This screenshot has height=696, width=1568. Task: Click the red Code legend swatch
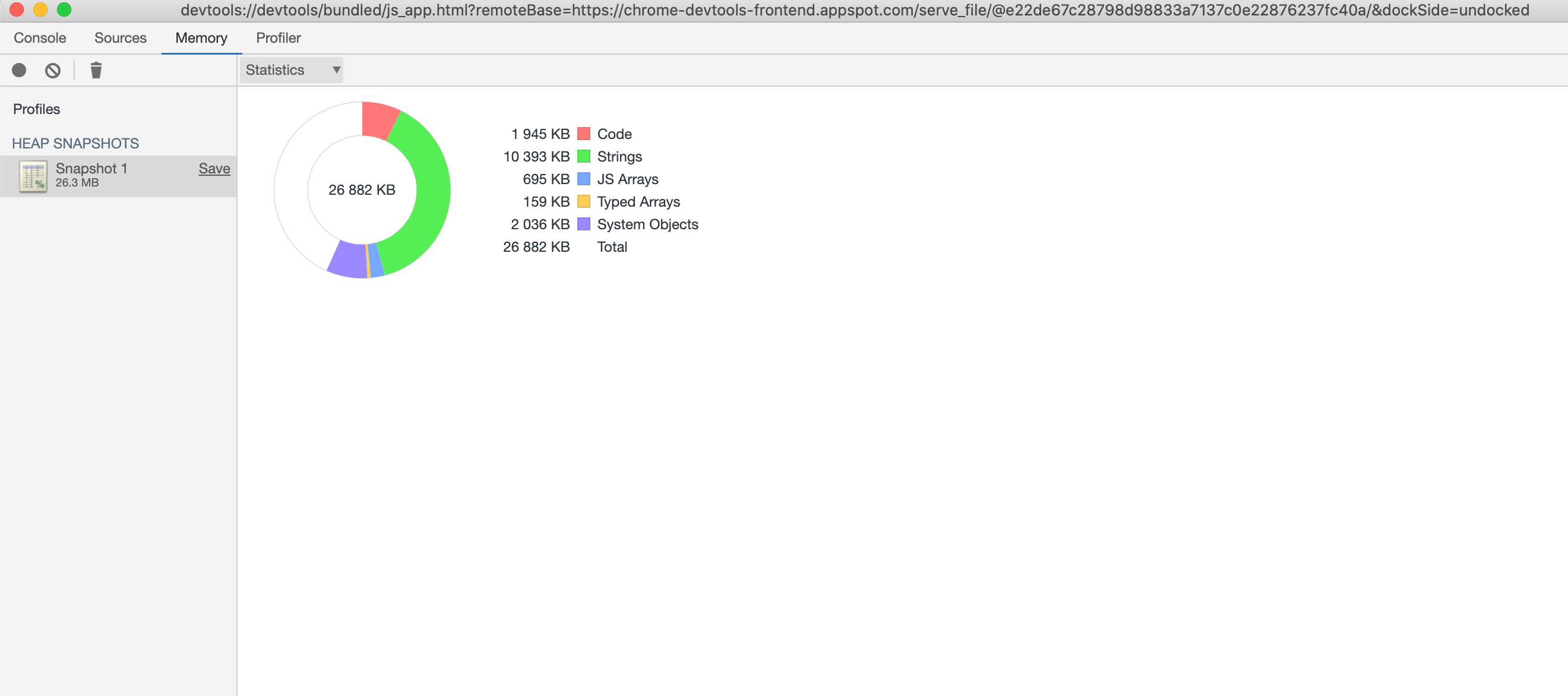coord(583,133)
